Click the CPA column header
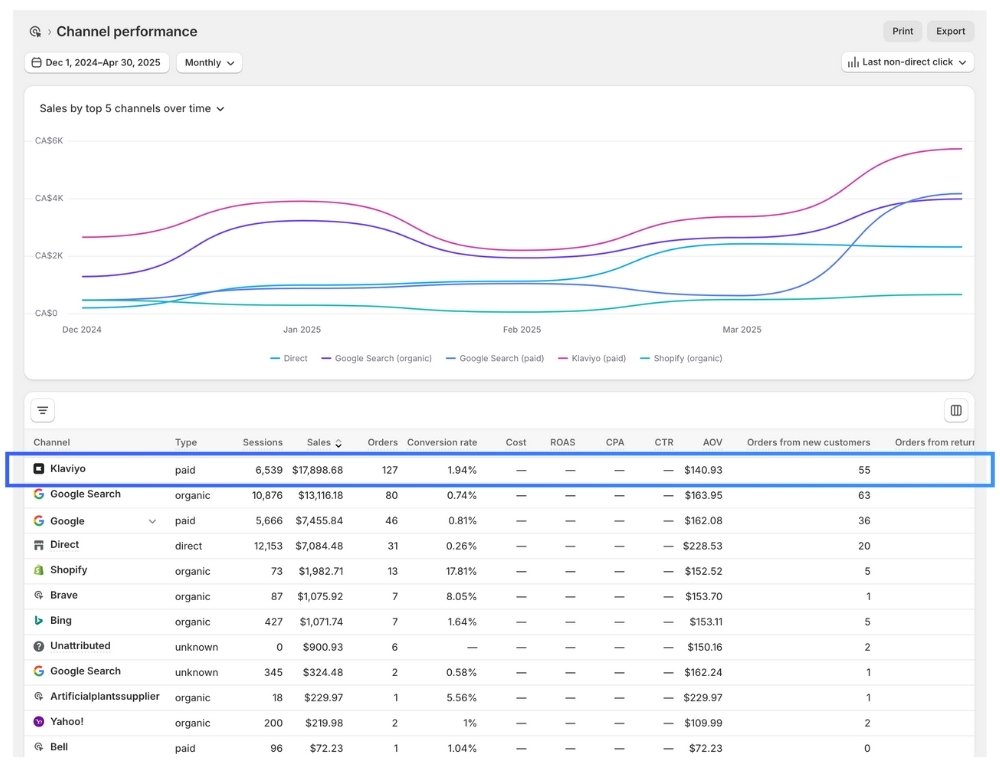Viewport: 1000px width, 767px height. pos(615,442)
